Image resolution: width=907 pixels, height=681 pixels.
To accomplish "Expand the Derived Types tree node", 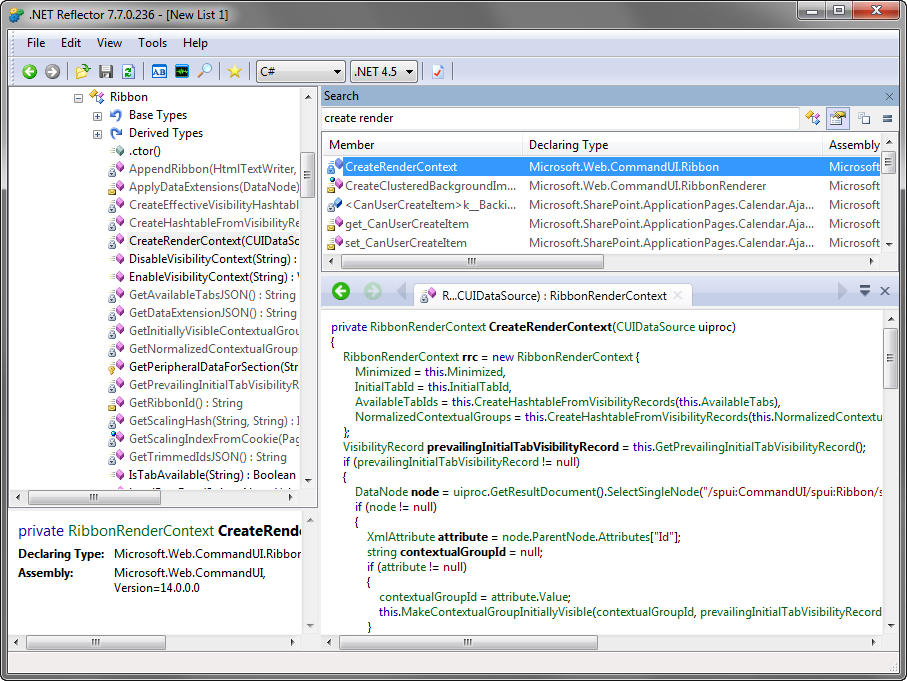I will 96,132.
